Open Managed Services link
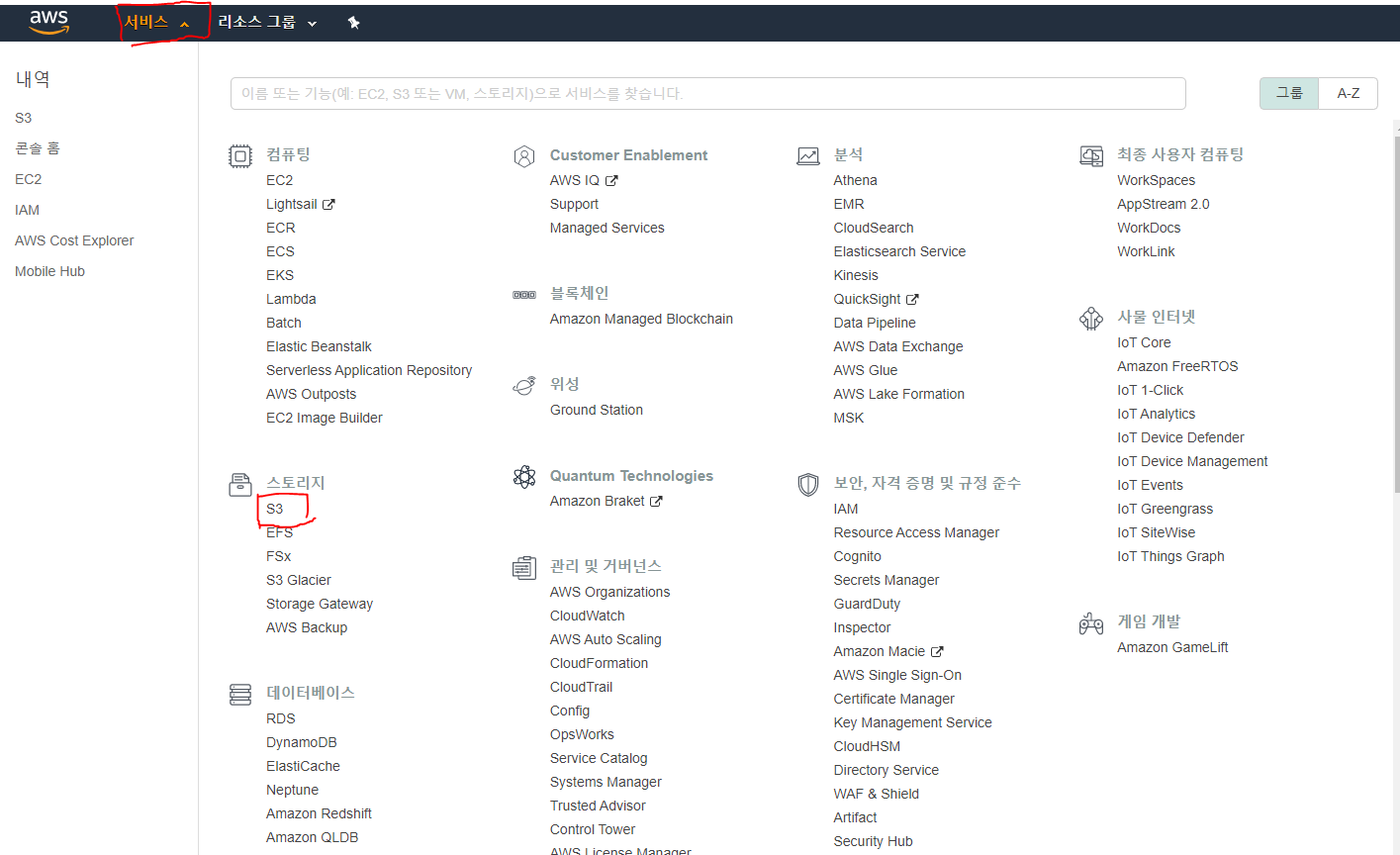This screenshot has height=855, width=1400. tap(607, 228)
